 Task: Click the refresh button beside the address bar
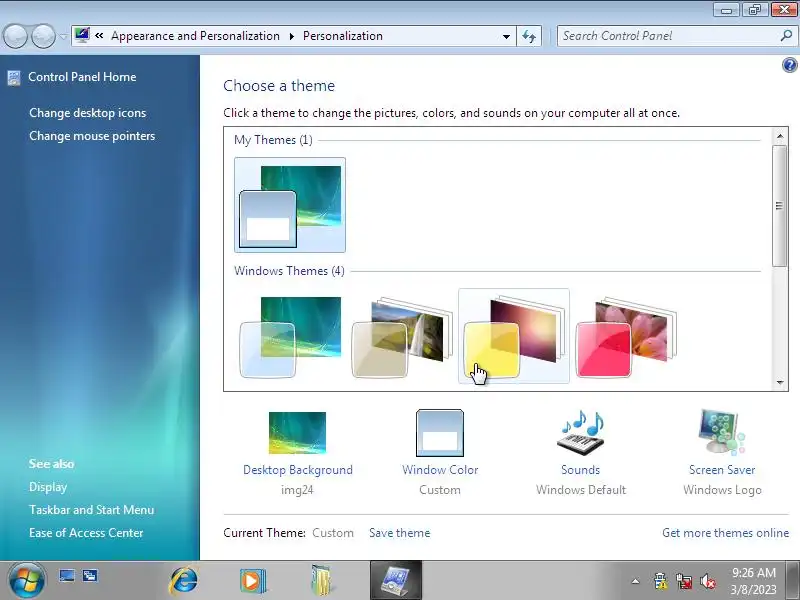click(529, 36)
